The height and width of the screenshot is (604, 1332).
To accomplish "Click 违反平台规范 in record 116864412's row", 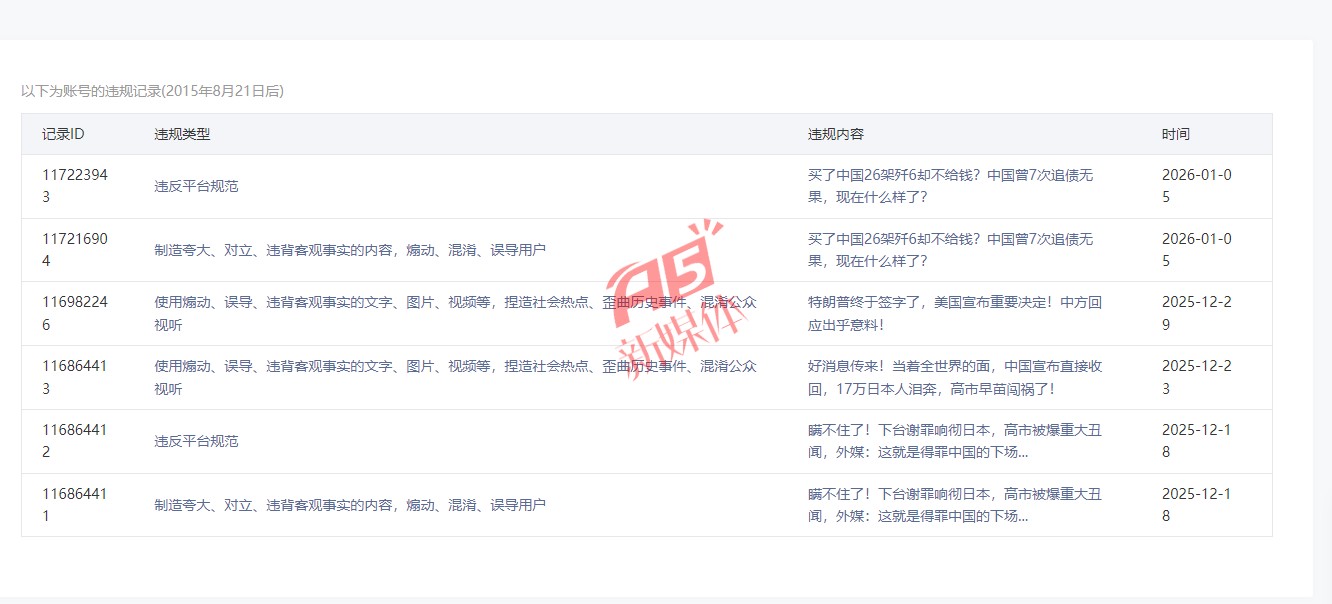I will point(196,441).
